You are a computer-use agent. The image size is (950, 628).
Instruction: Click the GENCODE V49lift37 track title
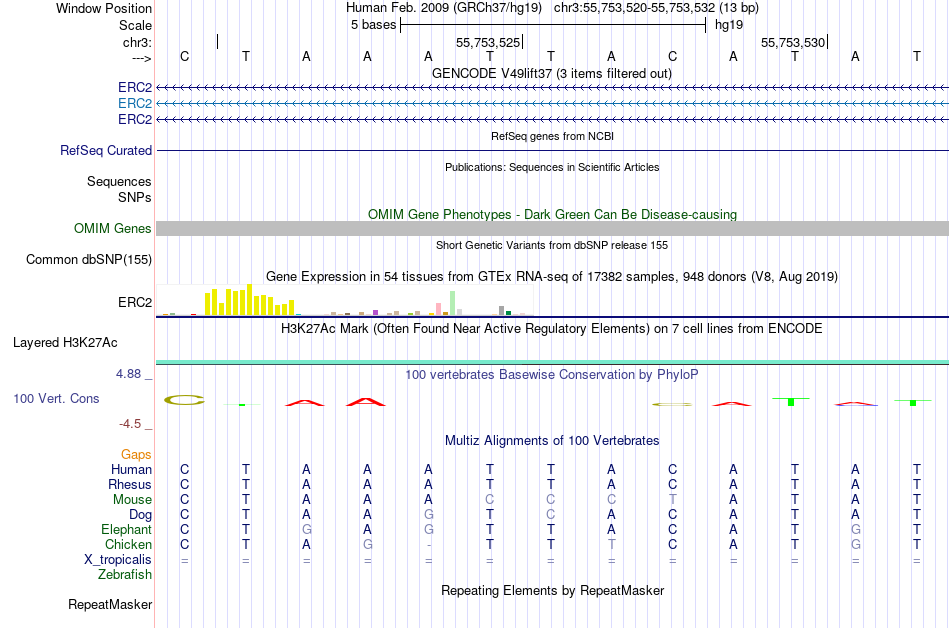point(552,74)
